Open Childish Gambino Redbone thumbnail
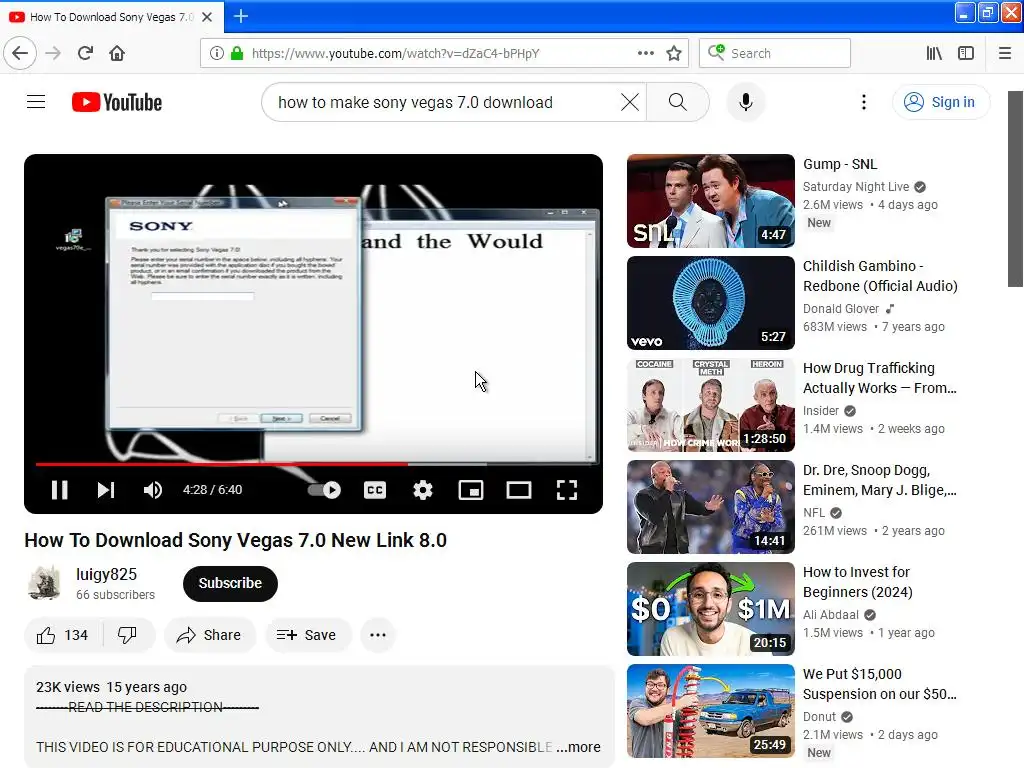Viewport: 1024px width, 768px height. click(x=711, y=303)
